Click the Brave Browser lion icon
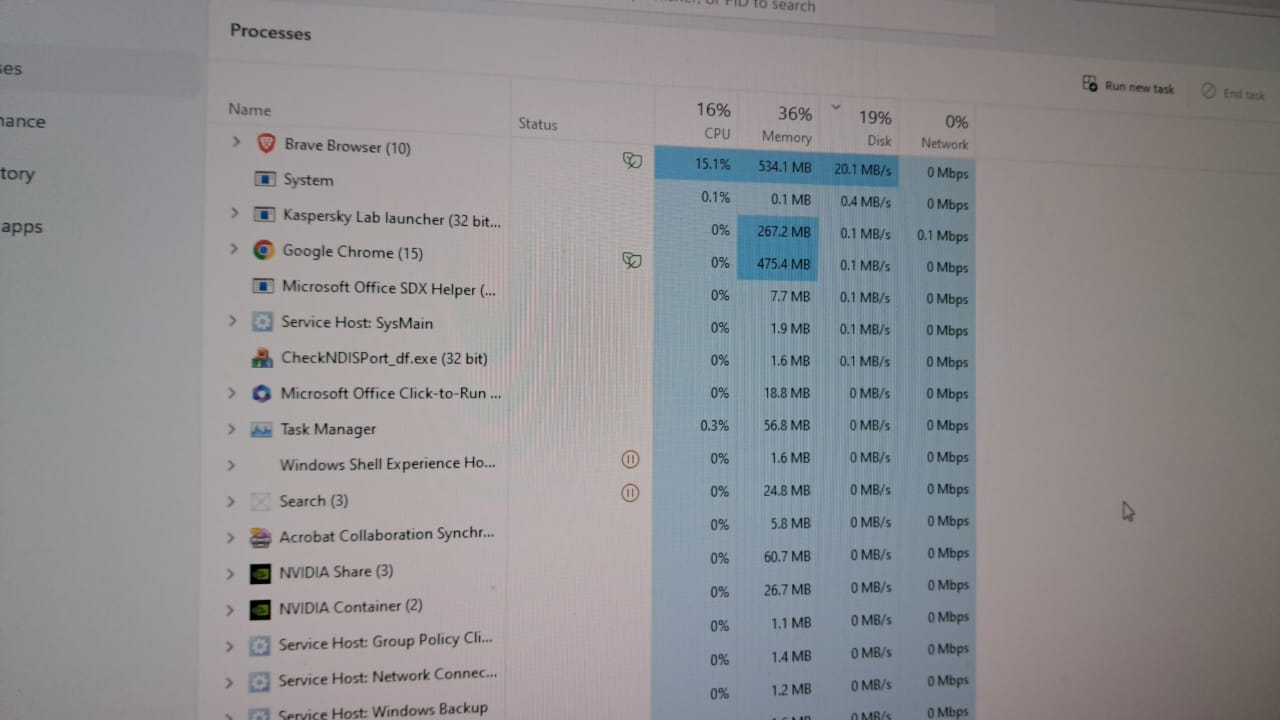This screenshot has height=720, width=1280. pyautogui.click(x=266, y=144)
